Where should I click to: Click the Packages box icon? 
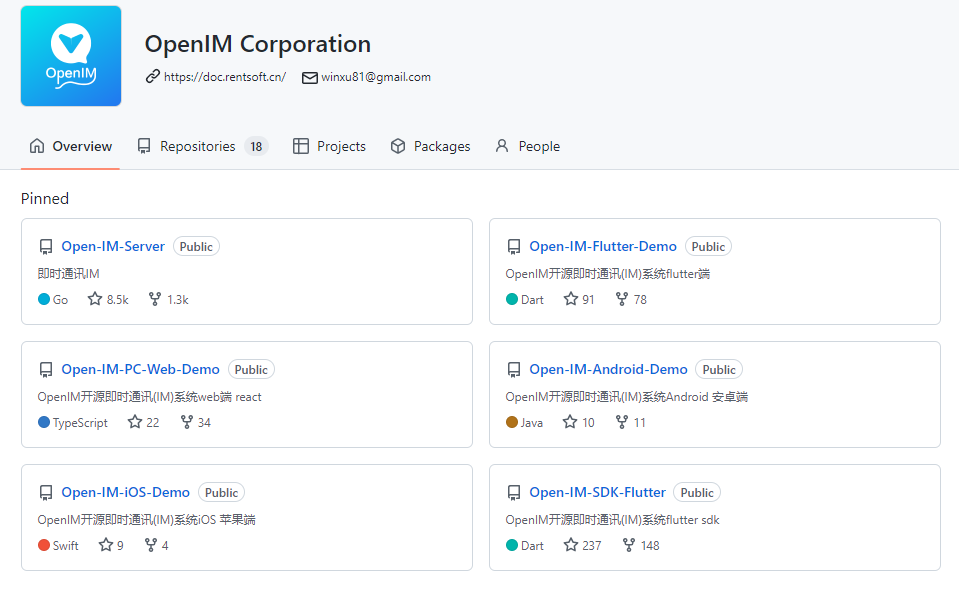click(x=397, y=146)
